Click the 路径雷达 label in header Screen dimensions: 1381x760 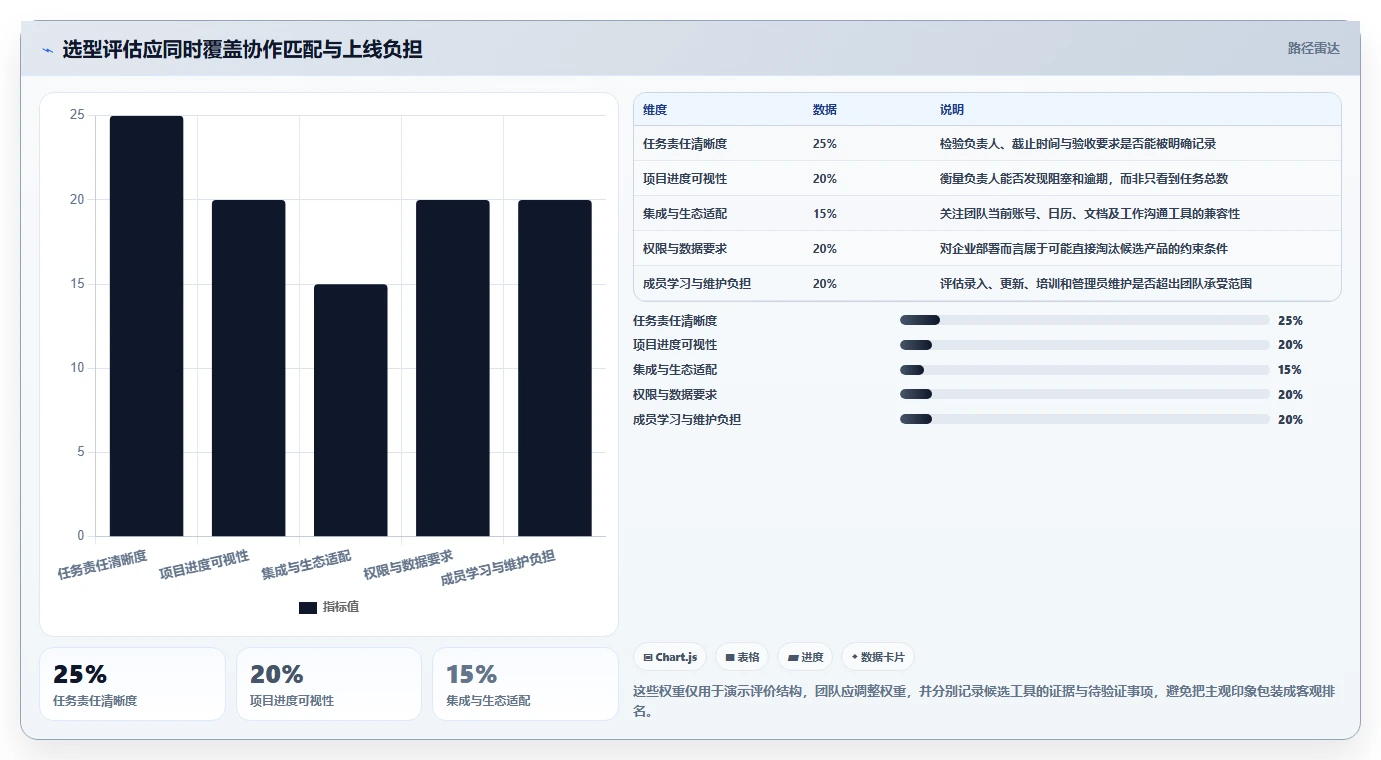tap(1313, 48)
